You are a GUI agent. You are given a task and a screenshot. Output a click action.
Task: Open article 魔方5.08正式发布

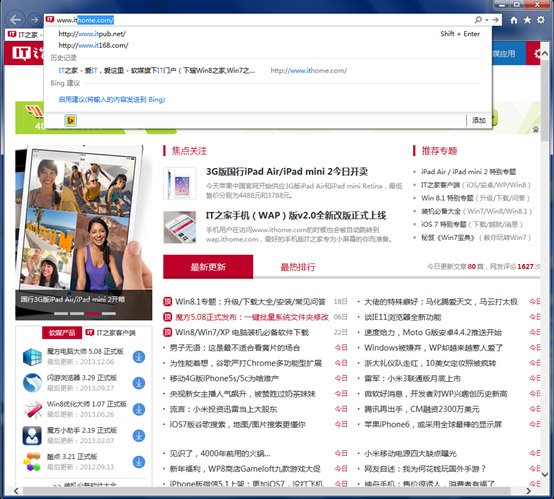click(x=252, y=317)
